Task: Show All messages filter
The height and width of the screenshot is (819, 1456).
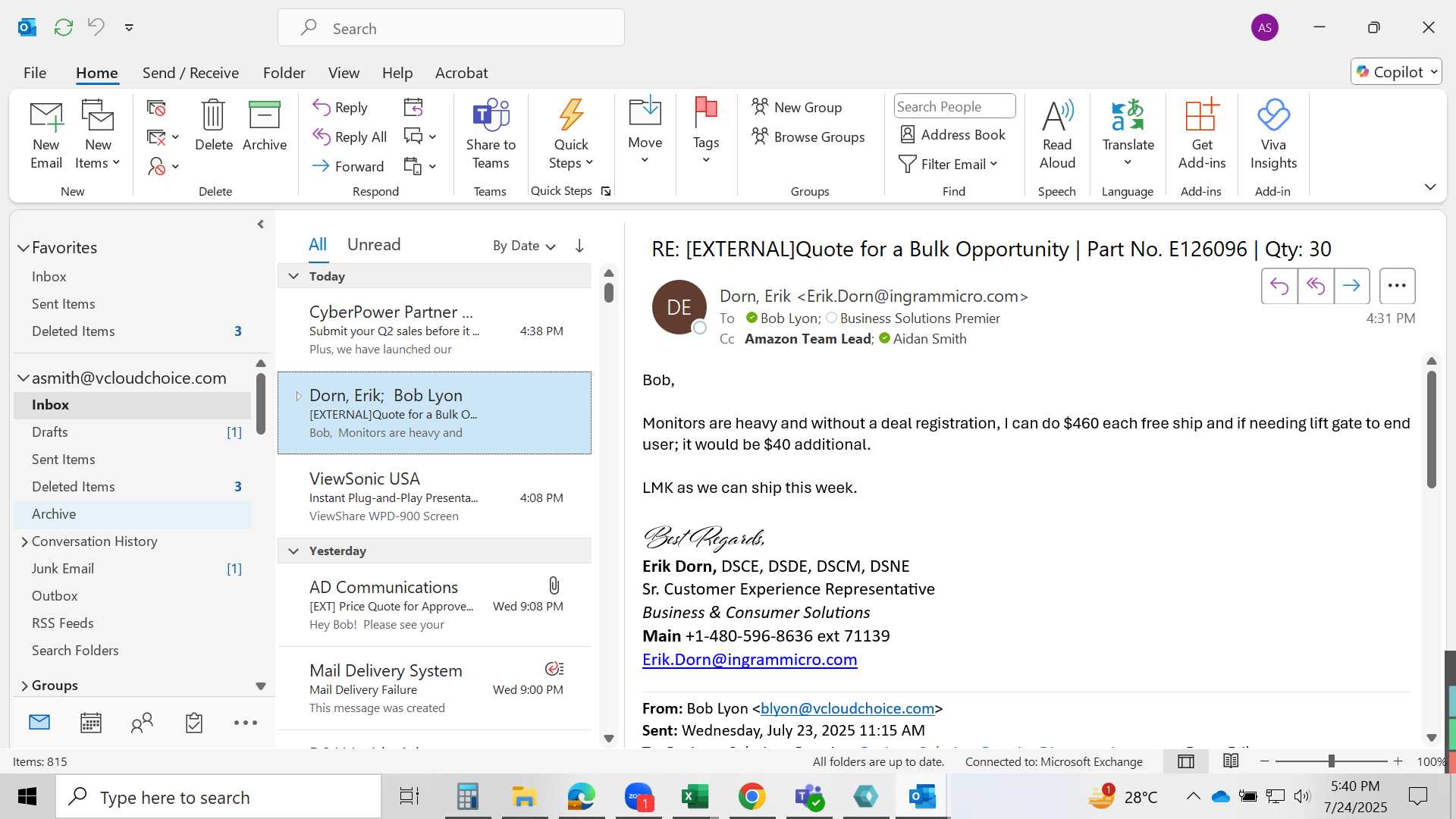Action: pyautogui.click(x=318, y=245)
